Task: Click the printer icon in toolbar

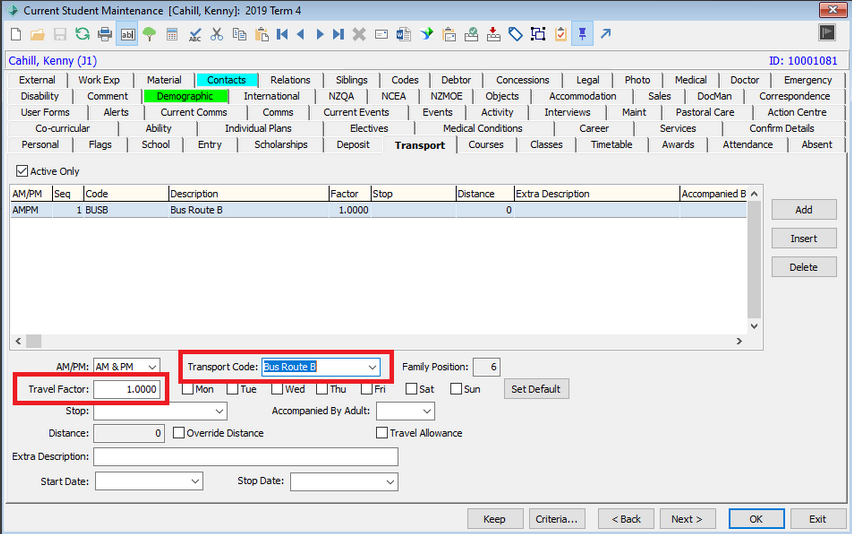Action: coord(105,34)
